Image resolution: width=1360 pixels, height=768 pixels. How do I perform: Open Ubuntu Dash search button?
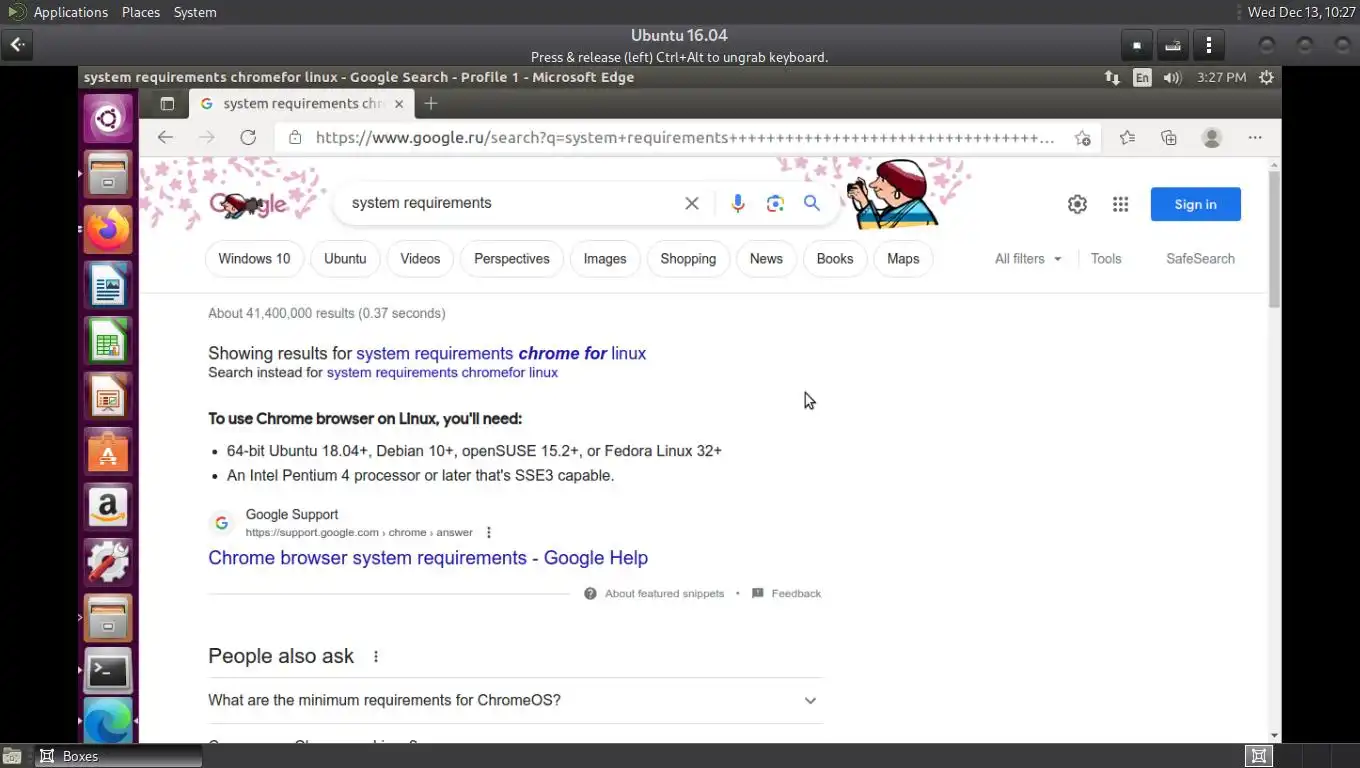click(108, 120)
